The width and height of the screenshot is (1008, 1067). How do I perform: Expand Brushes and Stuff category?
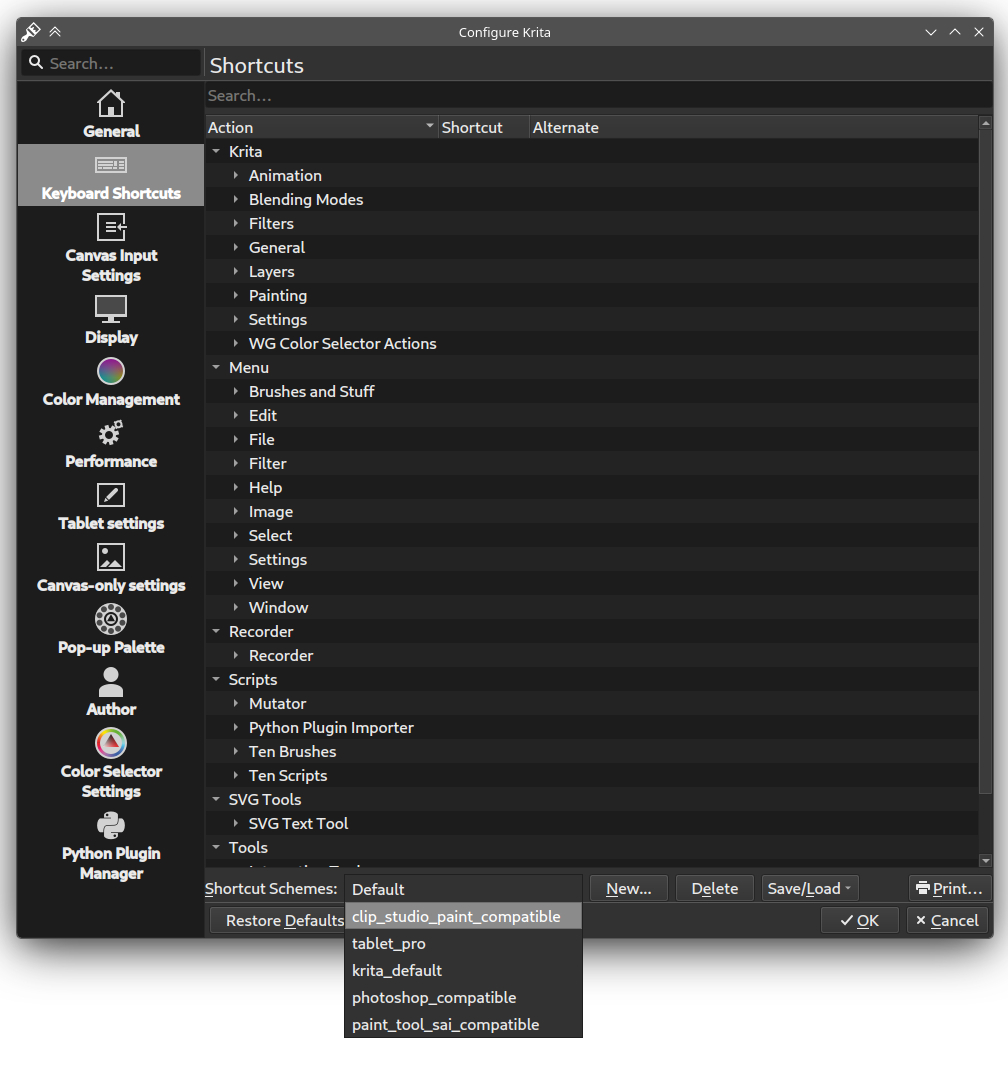click(x=235, y=391)
